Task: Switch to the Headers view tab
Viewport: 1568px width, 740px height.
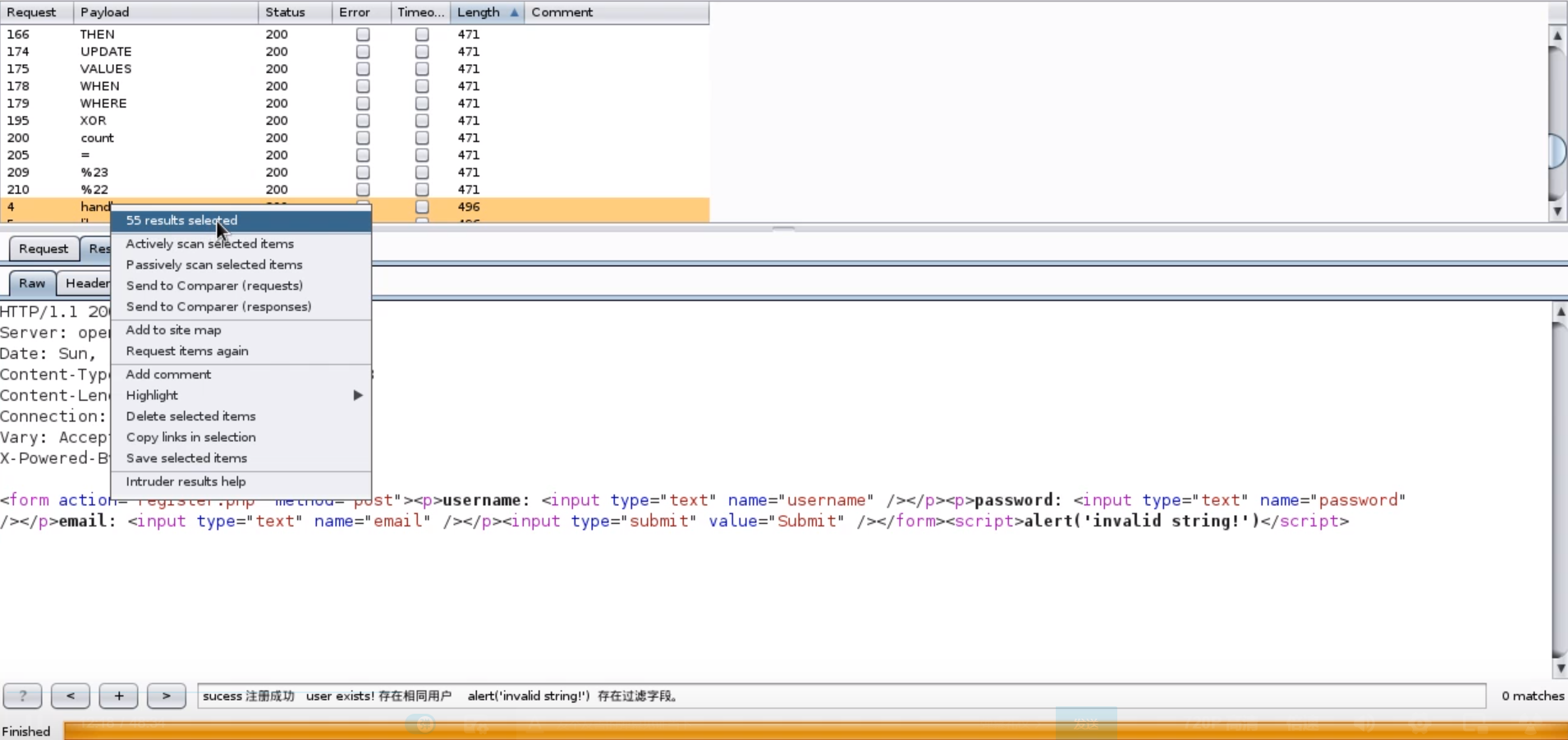Action: (x=87, y=283)
